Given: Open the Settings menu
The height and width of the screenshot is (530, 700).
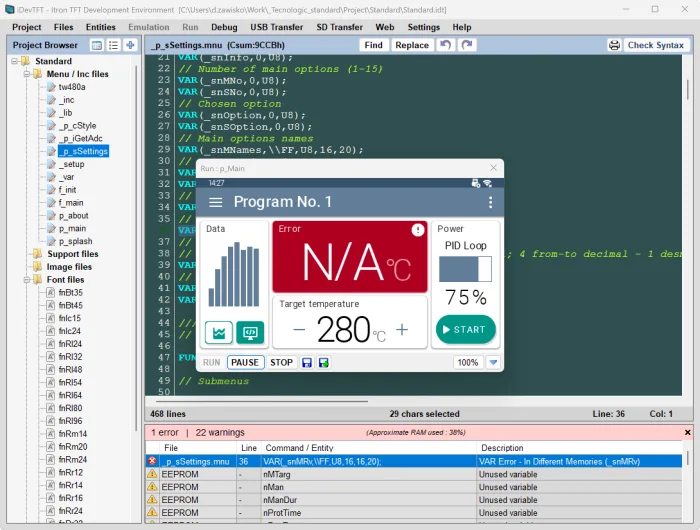Looking at the screenshot, I should pos(424,27).
